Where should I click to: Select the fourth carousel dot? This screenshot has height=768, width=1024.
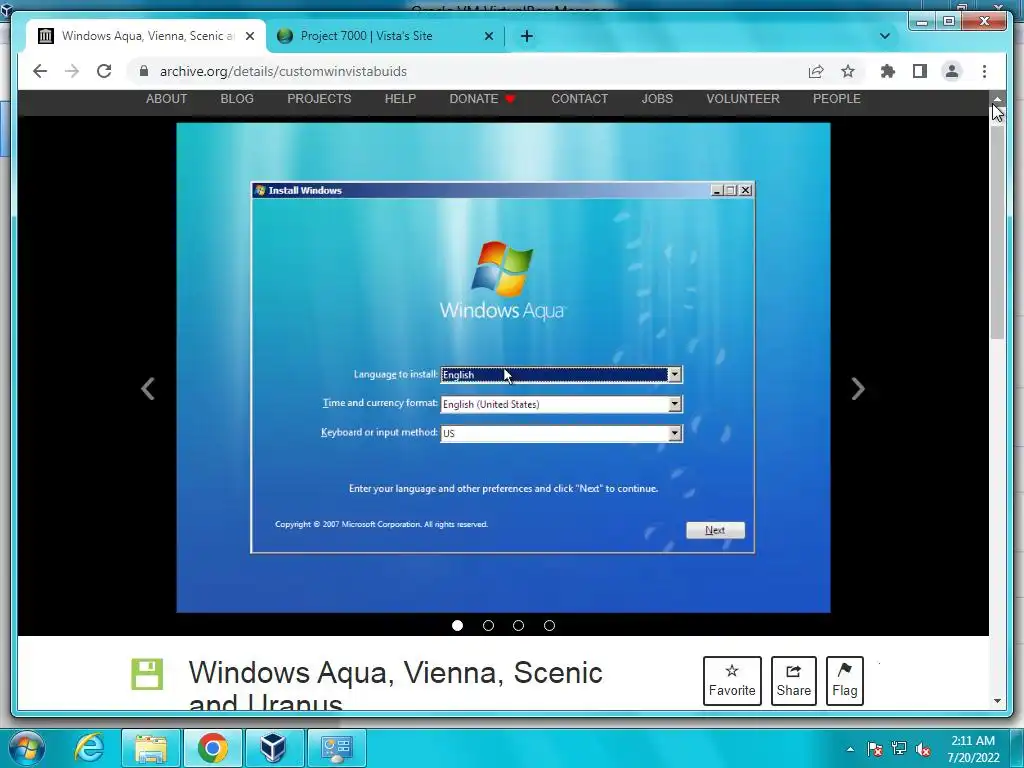549,626
